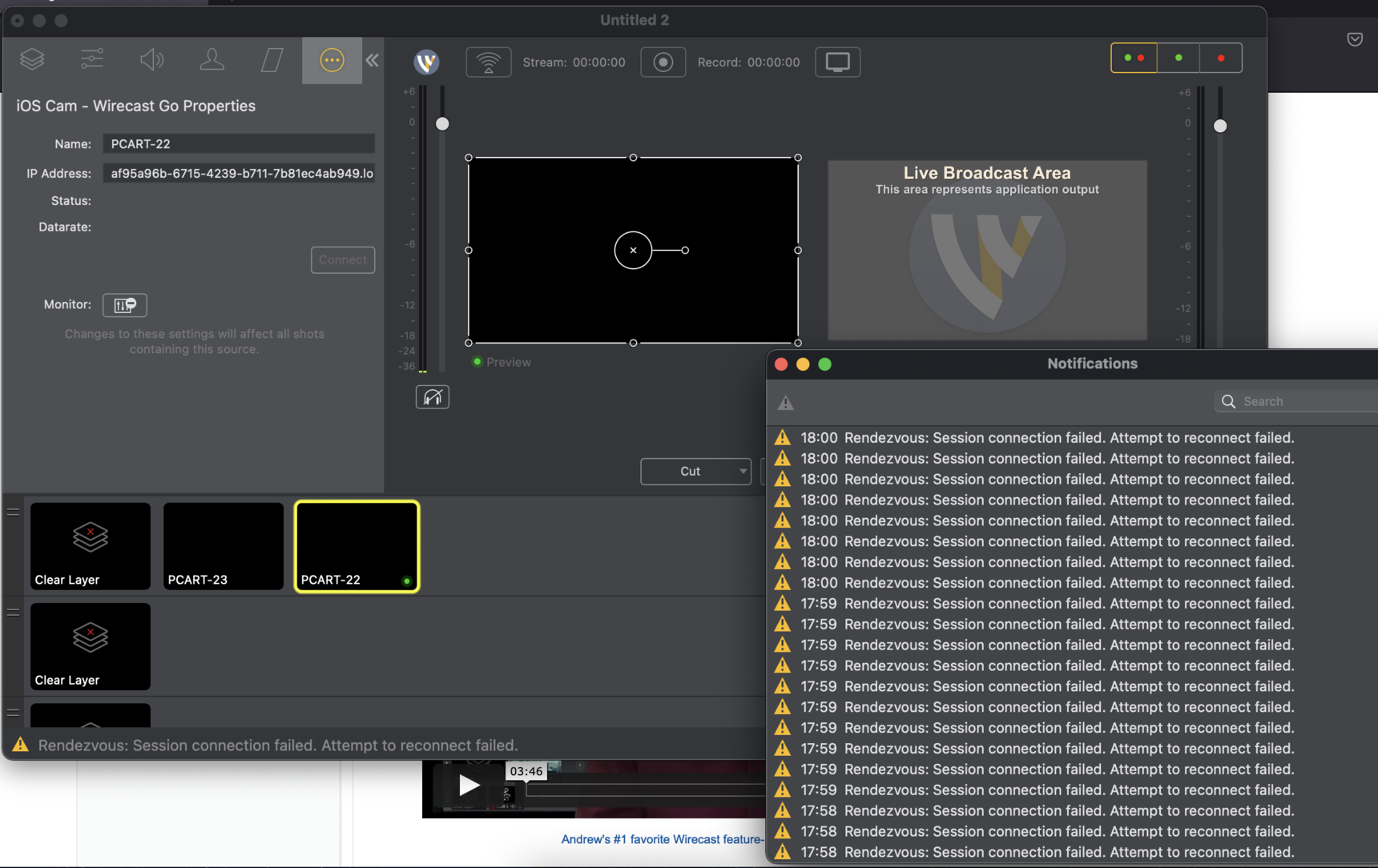Select the first 17:58 notification row
1378x868 pixels.
pyautogui.click(x=1072, y=811)
